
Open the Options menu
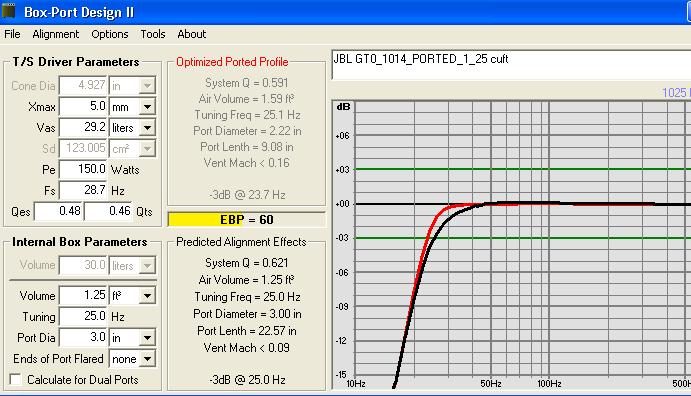tap(110, 34)
